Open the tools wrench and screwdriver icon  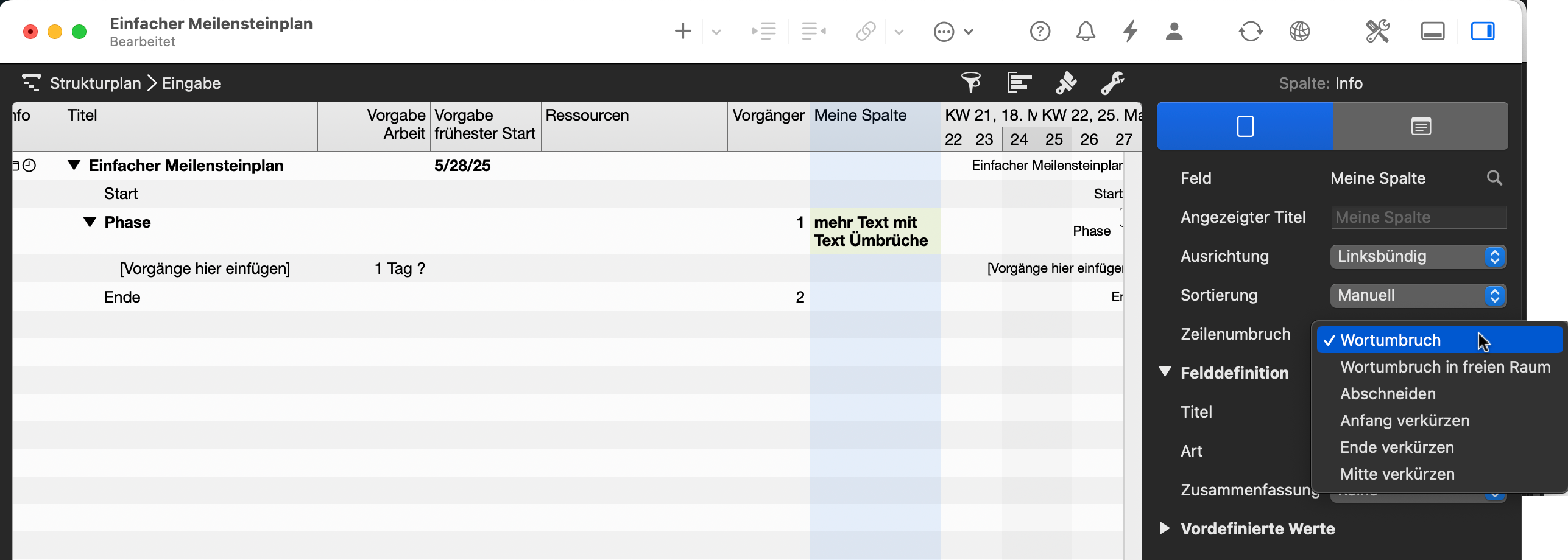1377,31
